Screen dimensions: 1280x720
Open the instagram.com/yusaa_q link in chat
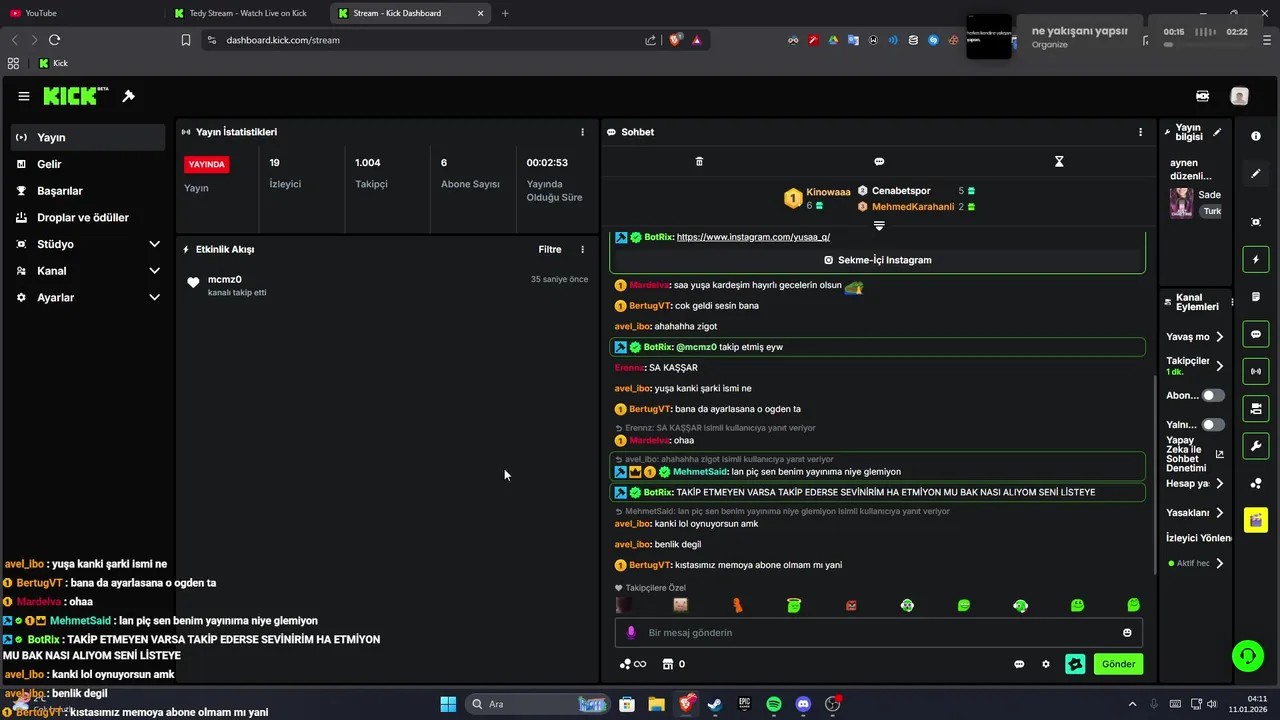click(753, 237)
